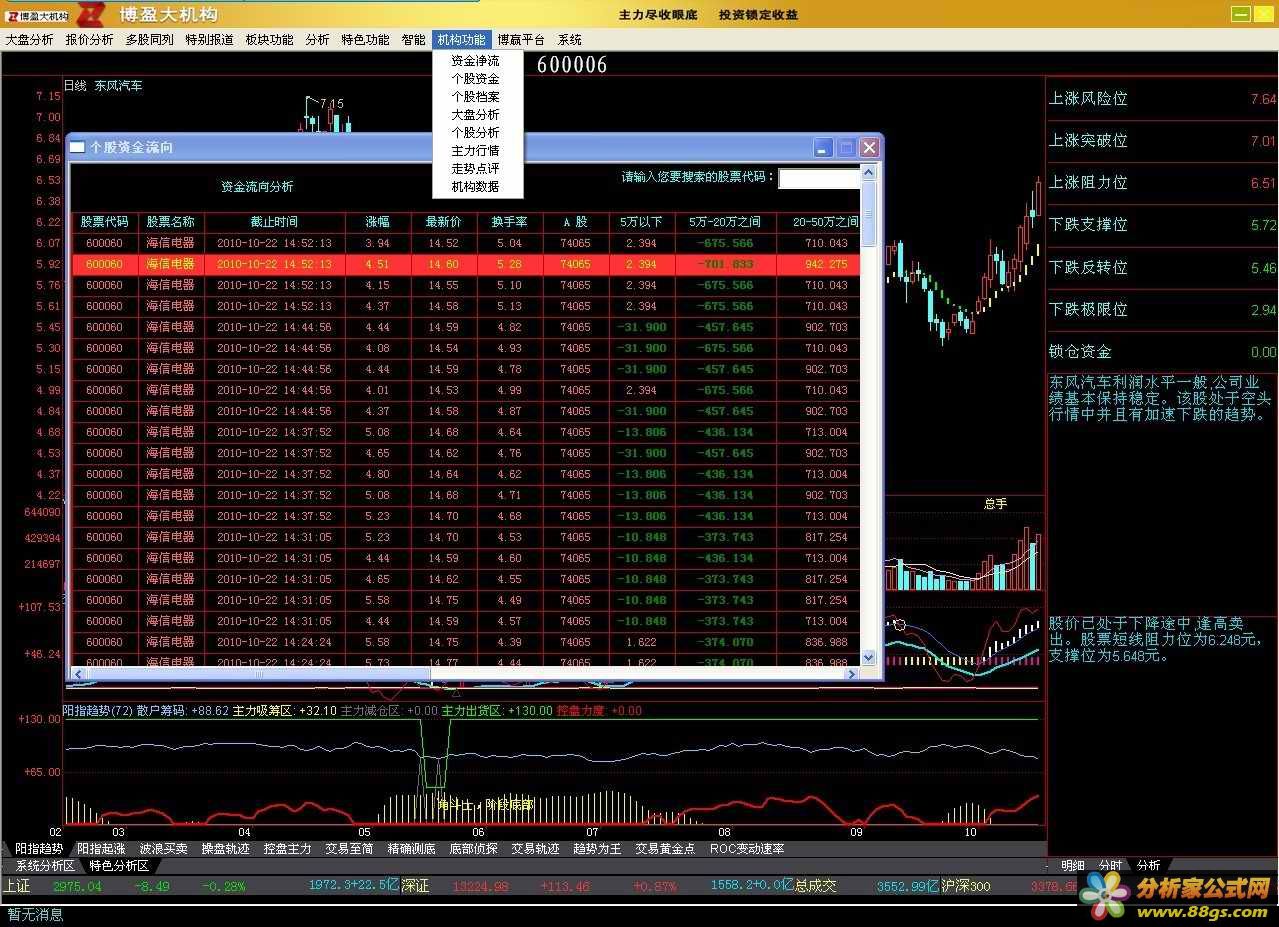Click the 换手率 column header
The width and height of the screenshot is (1279, 927).
pos(510,222)
